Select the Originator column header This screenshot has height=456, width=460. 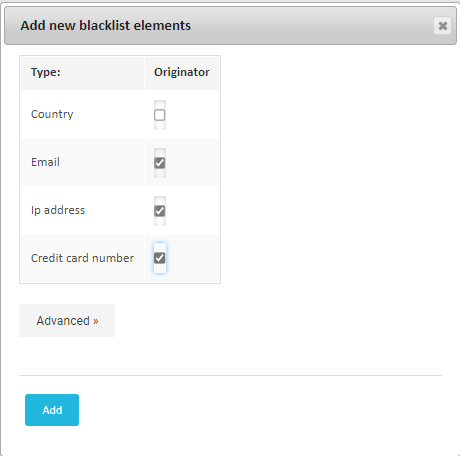tap(182, 72)
